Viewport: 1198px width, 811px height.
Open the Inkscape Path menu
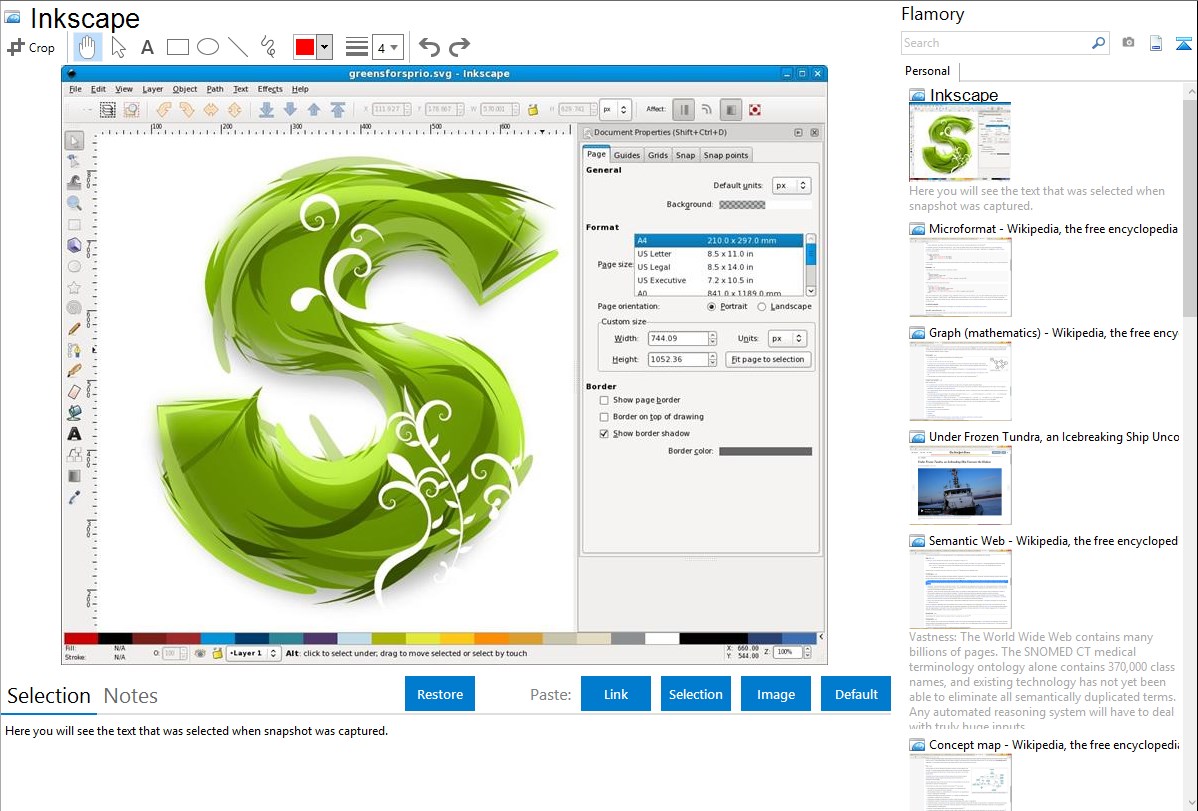215,89
